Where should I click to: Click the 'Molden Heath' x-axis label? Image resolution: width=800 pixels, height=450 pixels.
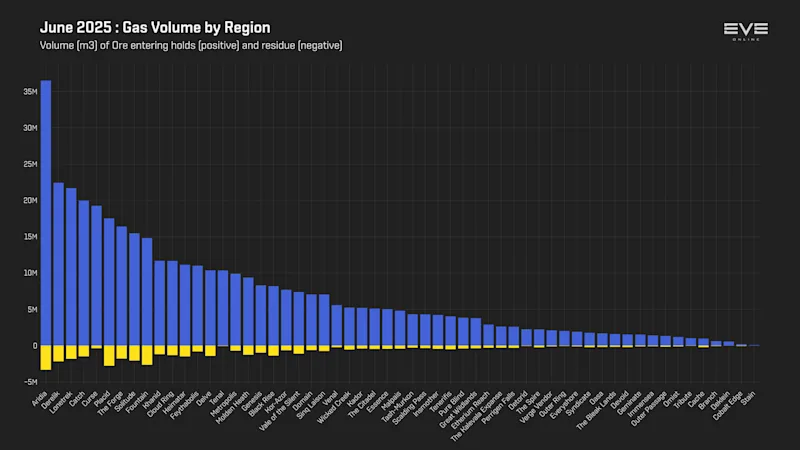click(233, 408)
